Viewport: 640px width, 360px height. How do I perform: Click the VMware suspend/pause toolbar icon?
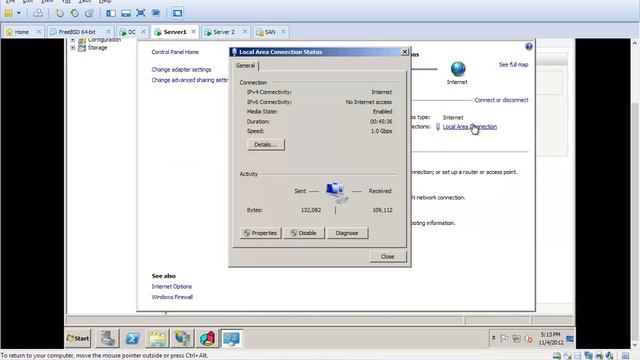[x=9, y=13]
